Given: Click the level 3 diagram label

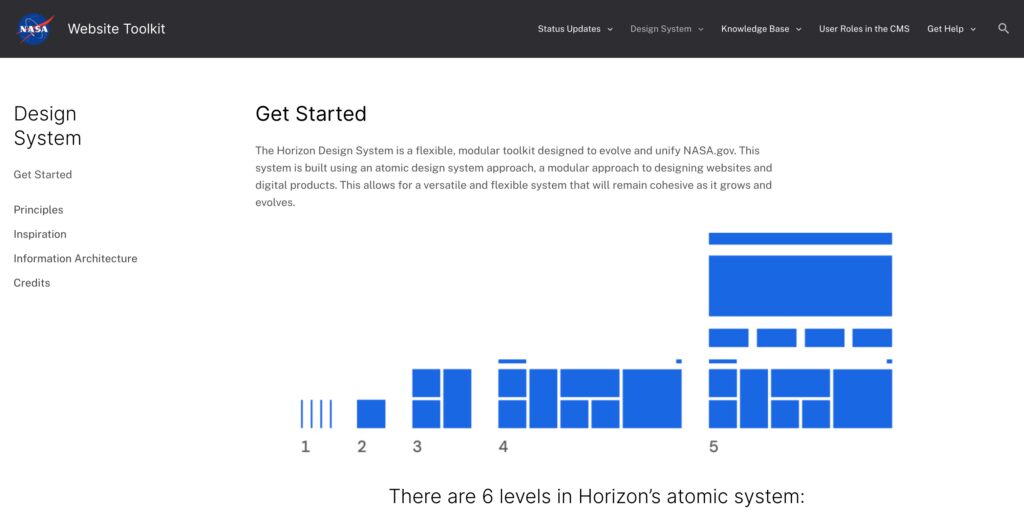Looking at the screenshot, I should tap(417, 447).
